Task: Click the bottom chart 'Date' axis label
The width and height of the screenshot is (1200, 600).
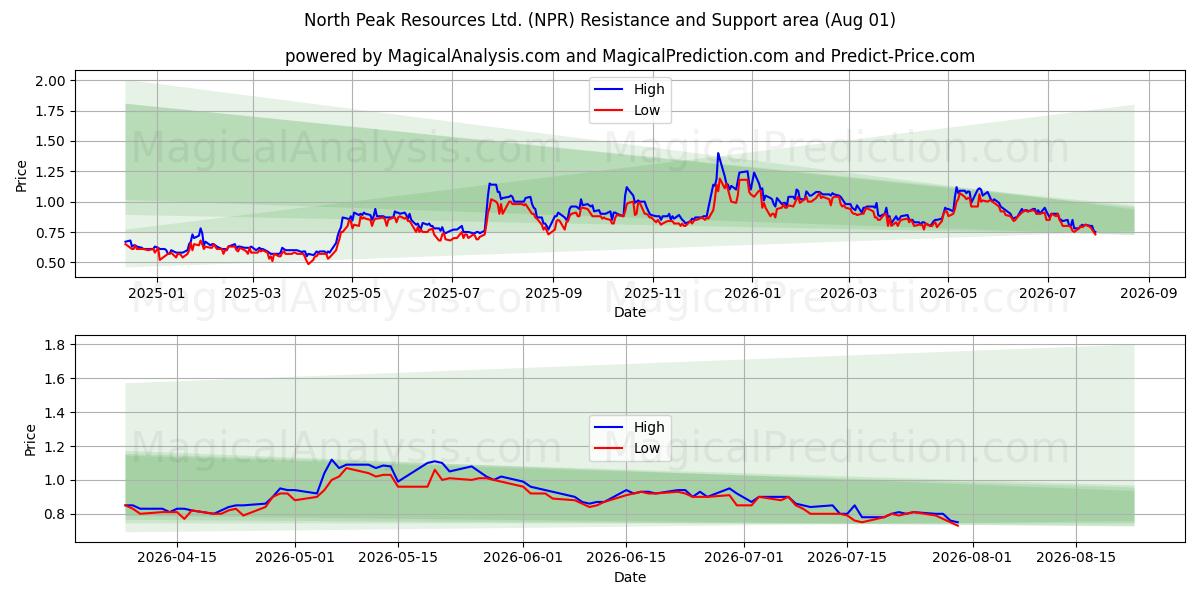Action: (x=630, y=577)
